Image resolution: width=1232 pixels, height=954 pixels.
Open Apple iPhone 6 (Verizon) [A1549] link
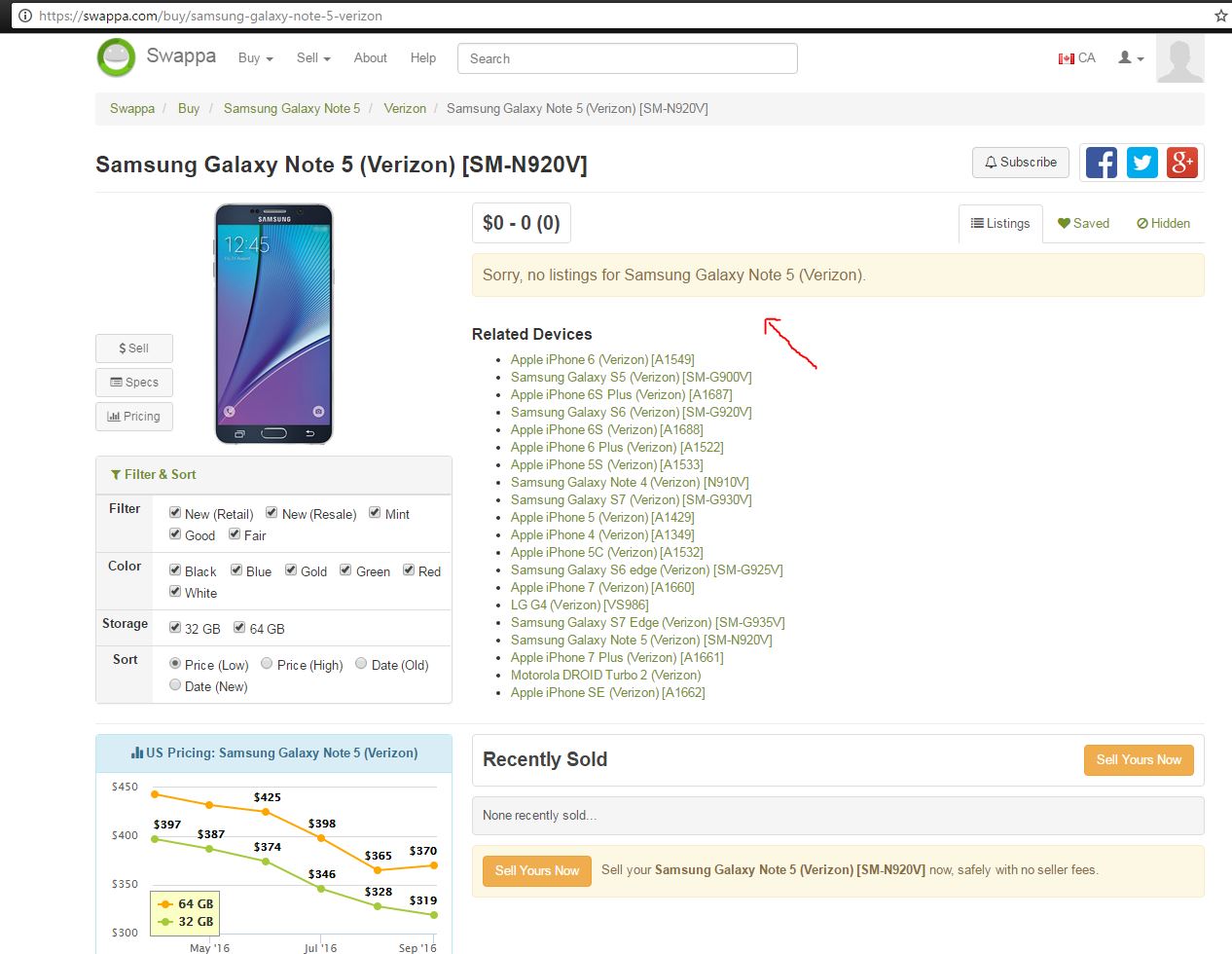[x=602, y=360]
